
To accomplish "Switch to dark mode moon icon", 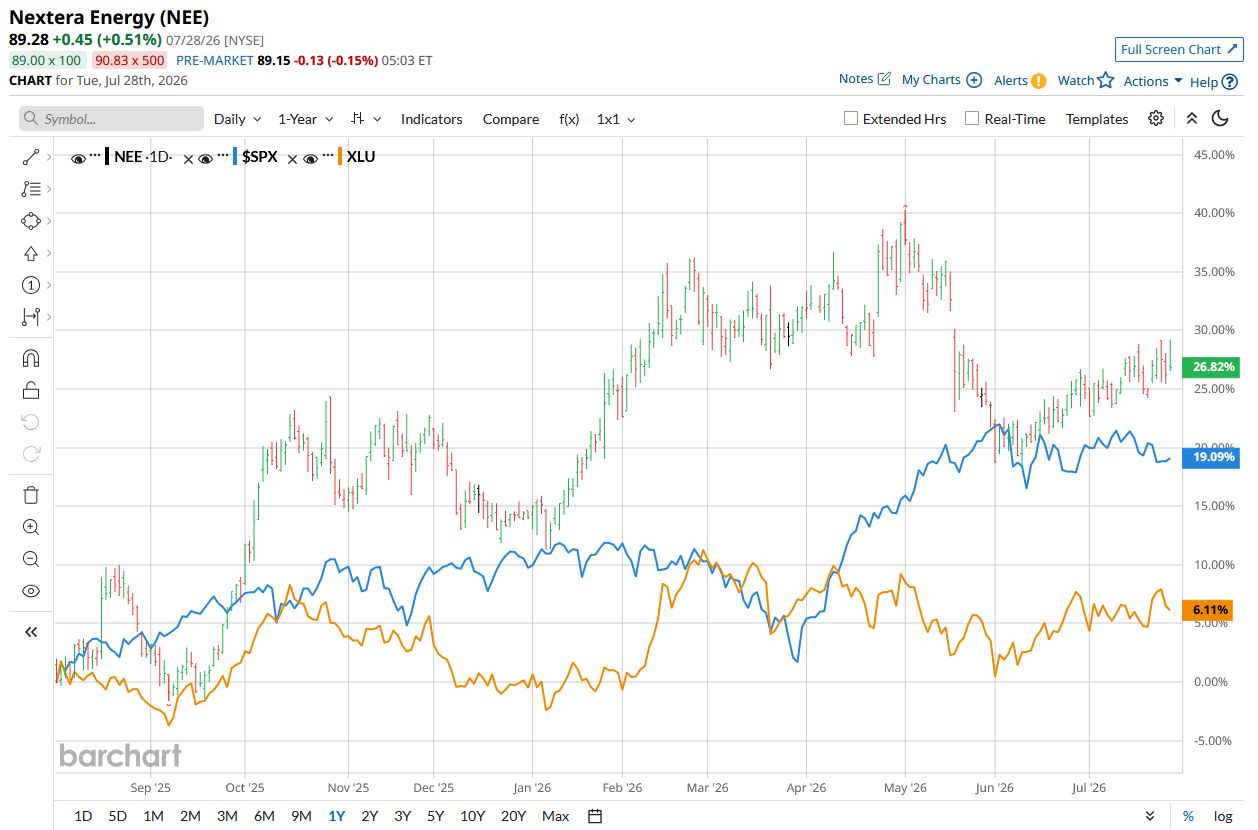I will pyautogui.click(x=1220, y=118).
